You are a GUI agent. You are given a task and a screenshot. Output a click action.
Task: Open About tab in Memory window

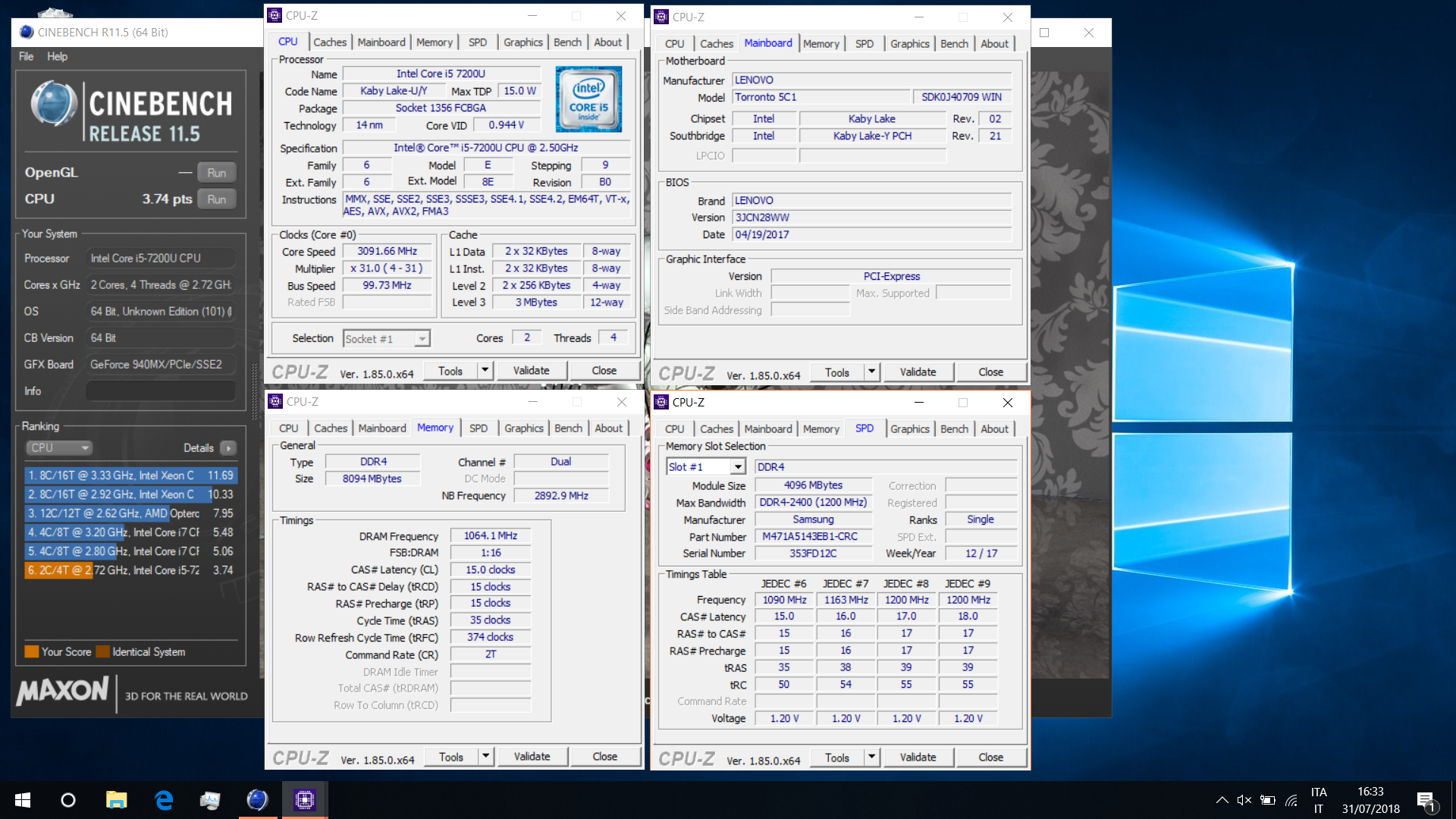click(x=608, y=428)
